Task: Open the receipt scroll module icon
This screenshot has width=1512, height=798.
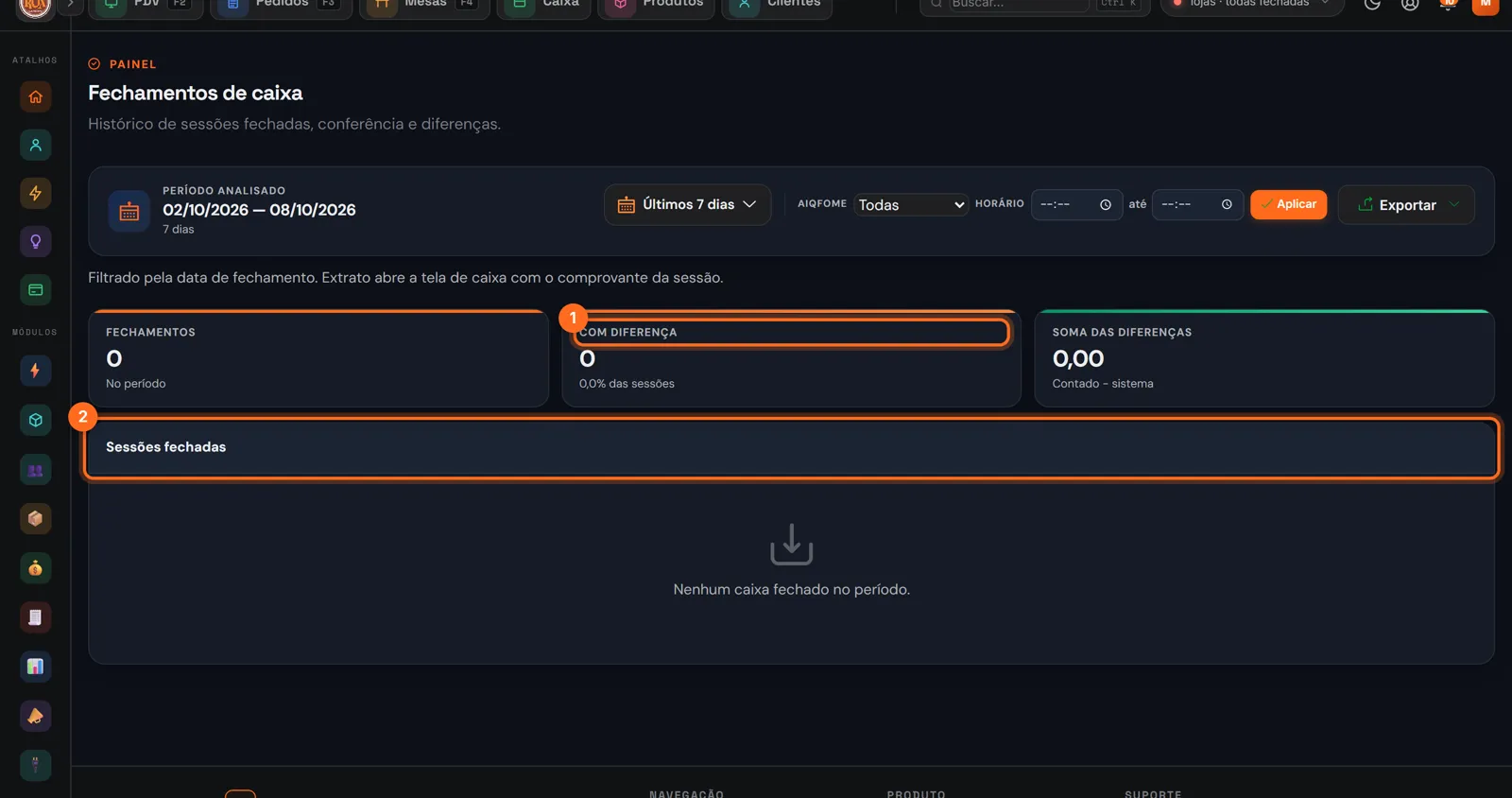Action: [36, 617]
